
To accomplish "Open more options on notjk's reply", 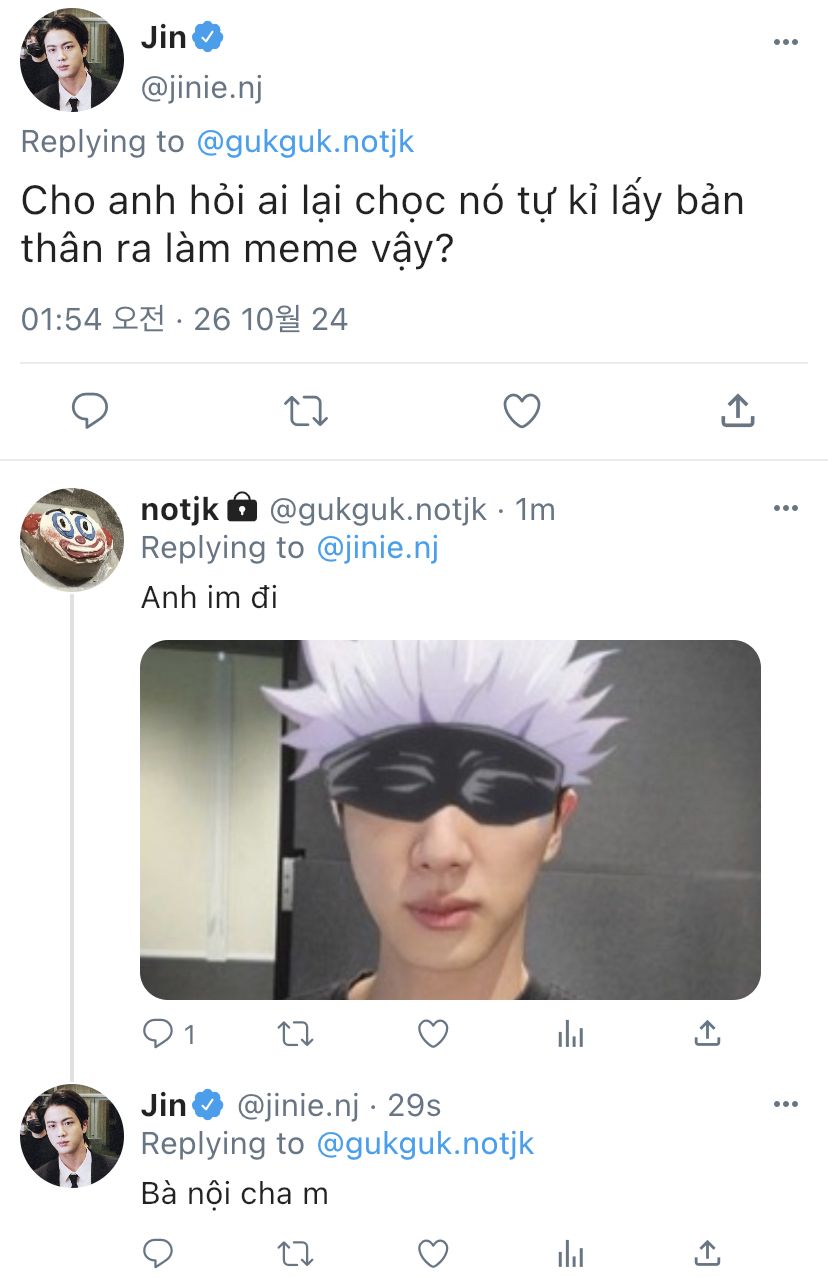I will (786, 509).
